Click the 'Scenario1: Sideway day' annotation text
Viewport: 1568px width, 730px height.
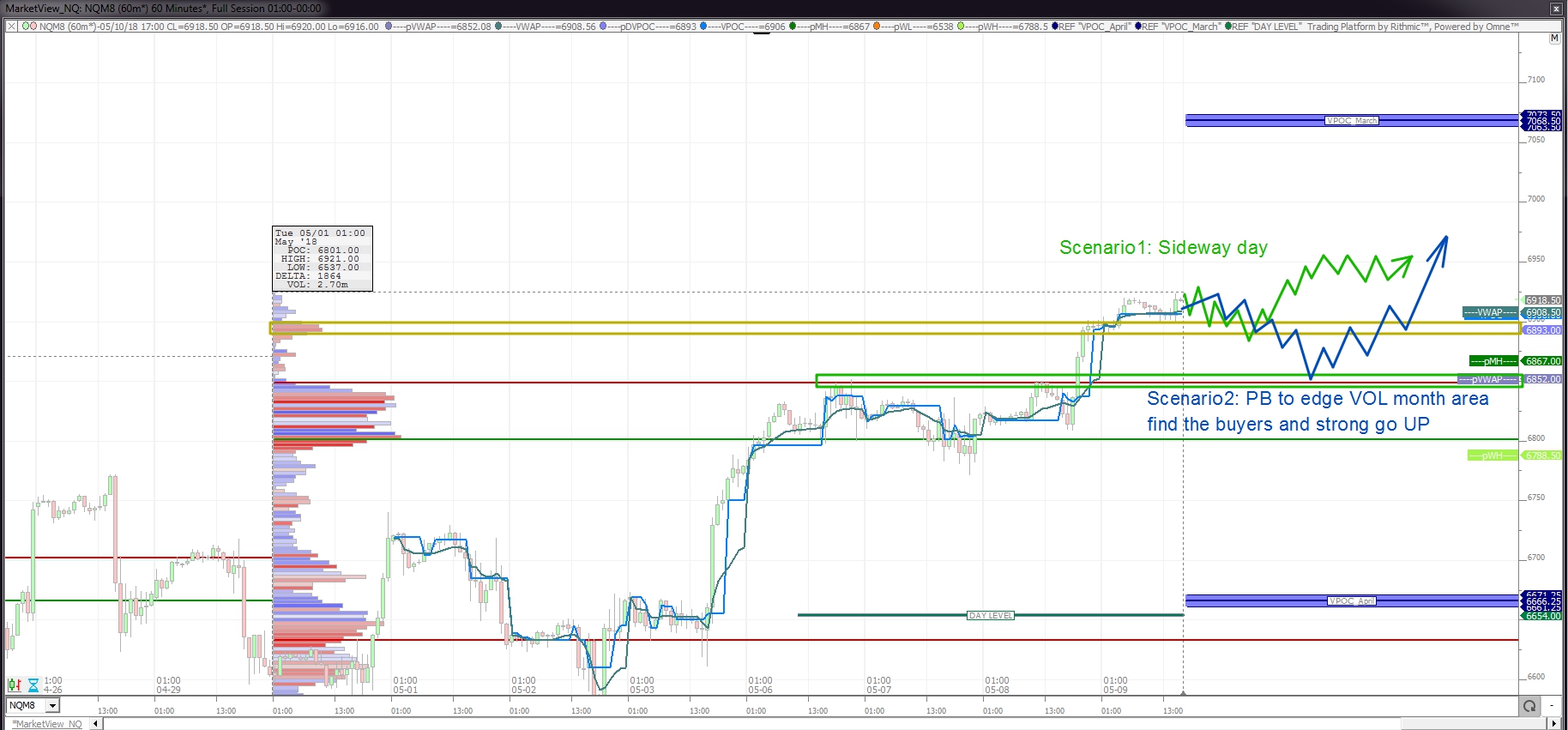click(x=1163, y=248)
